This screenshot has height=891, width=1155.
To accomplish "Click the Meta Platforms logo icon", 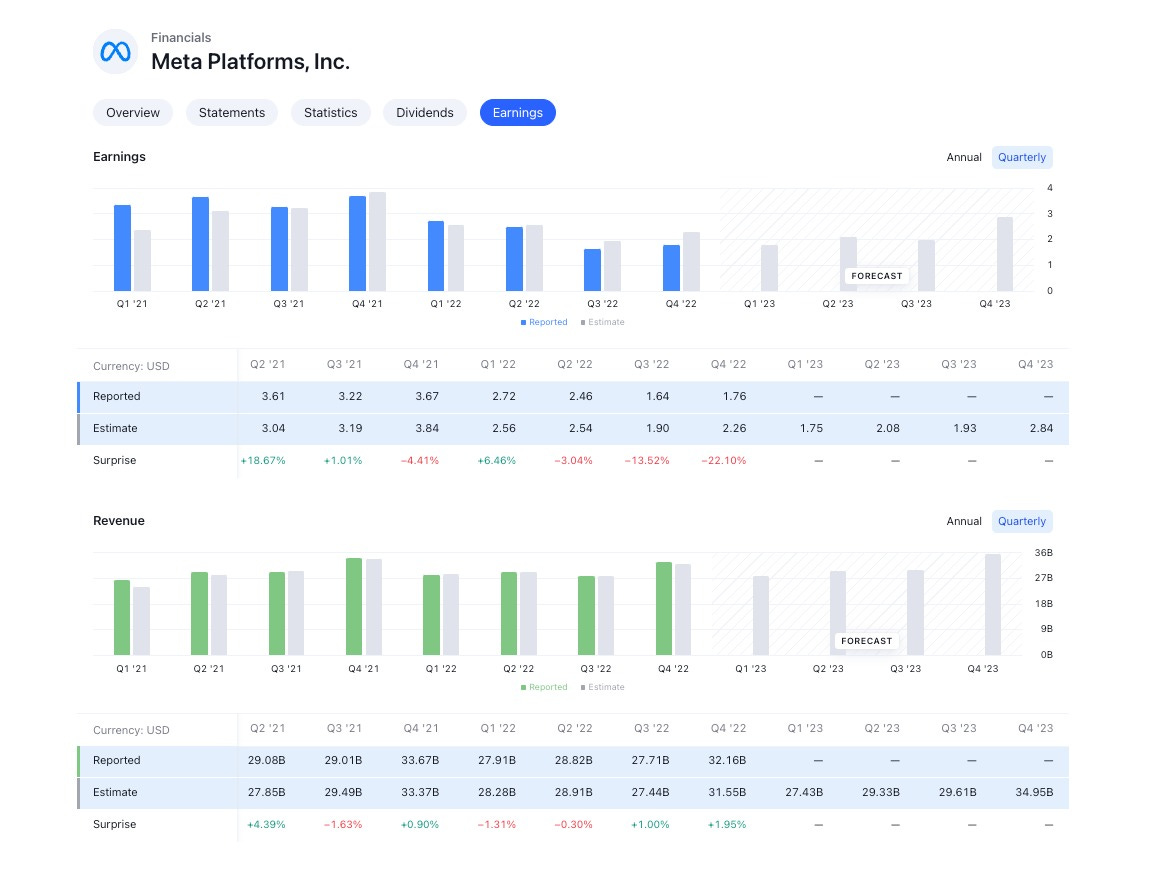I will 116,52.
